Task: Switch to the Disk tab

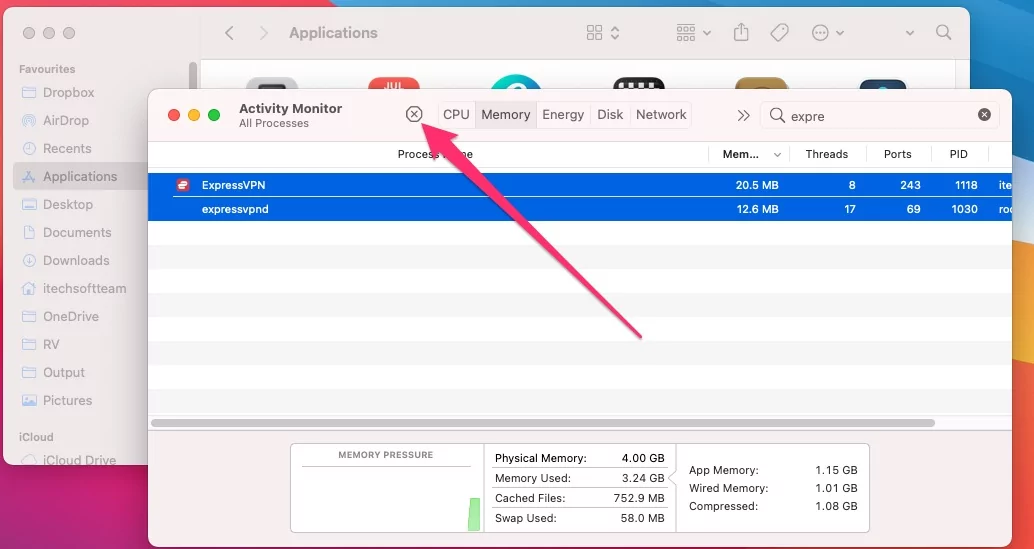Action: pos(610,115)
